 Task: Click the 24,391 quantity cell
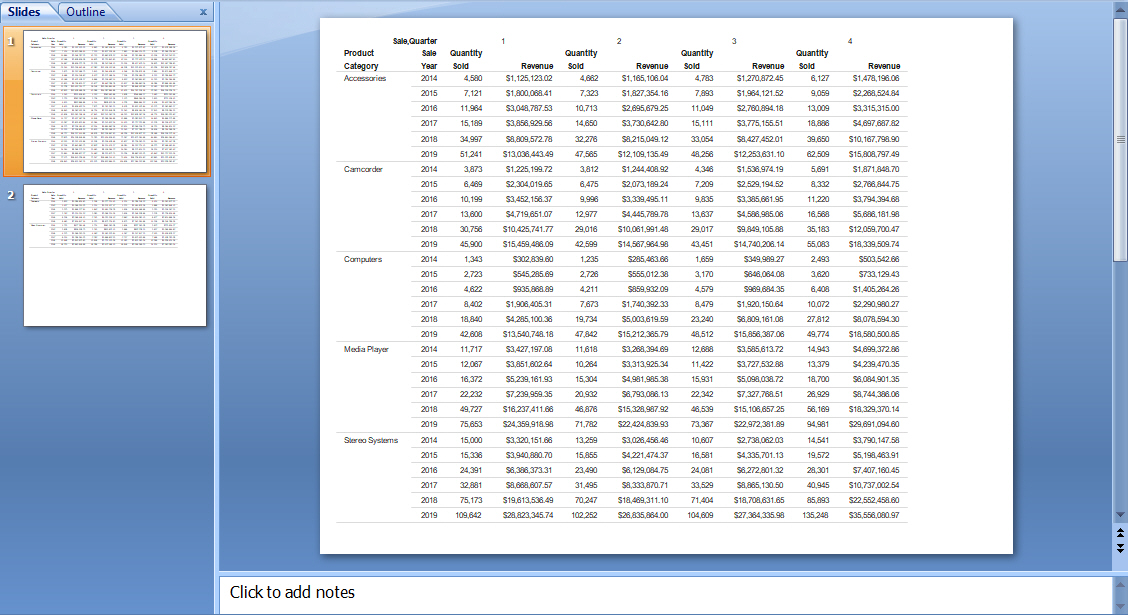(471, 470)
